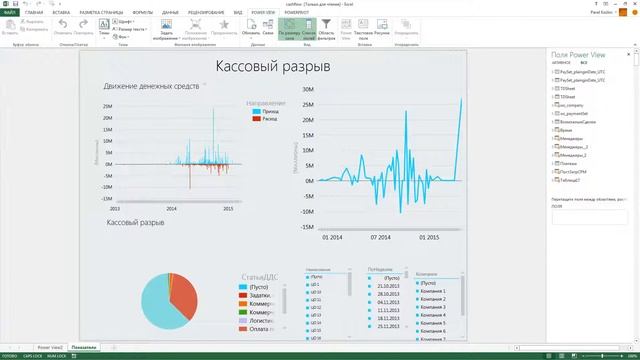Click the user account picture icon
640x360 pixels.
coord(623,13)
